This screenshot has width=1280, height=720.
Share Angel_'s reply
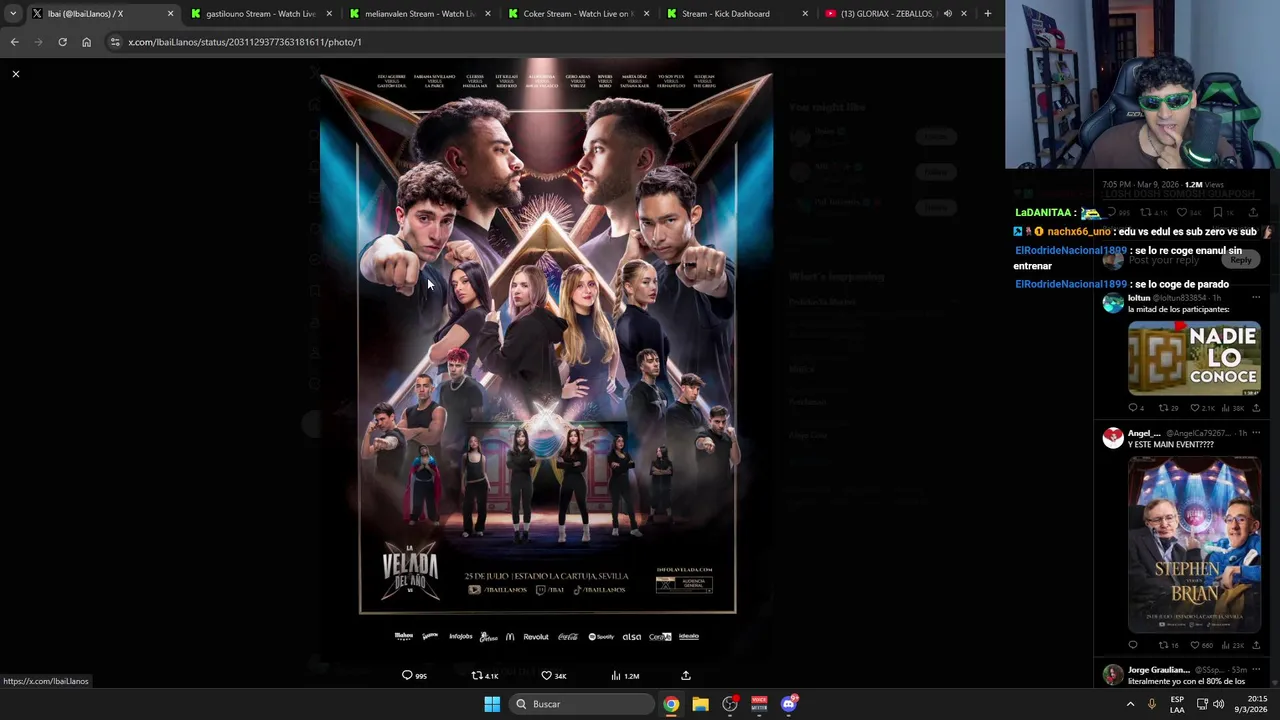(x=1256, y=645)
